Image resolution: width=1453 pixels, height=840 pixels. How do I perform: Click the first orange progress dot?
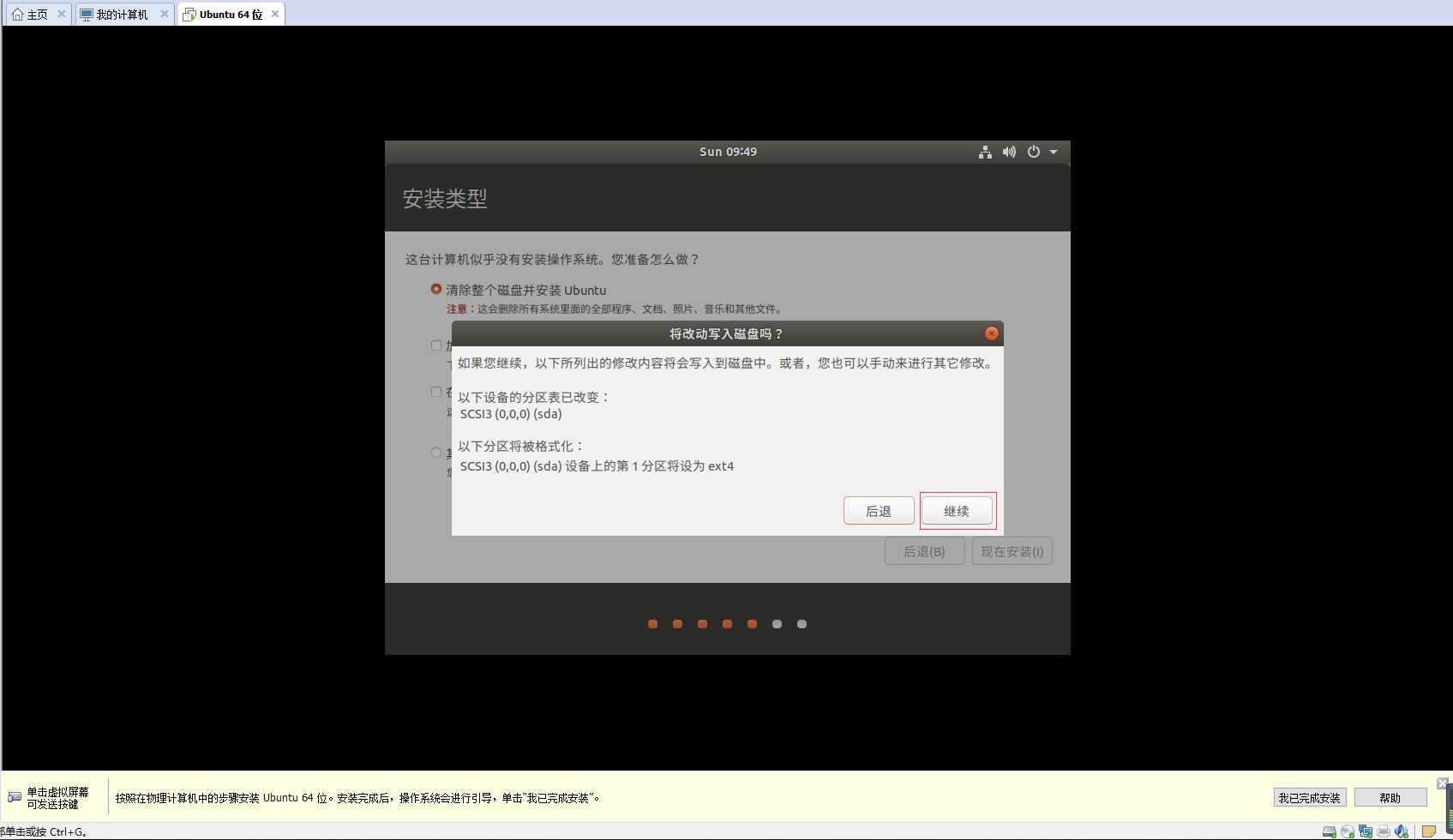pyautogui.click(x=652, y=624)
